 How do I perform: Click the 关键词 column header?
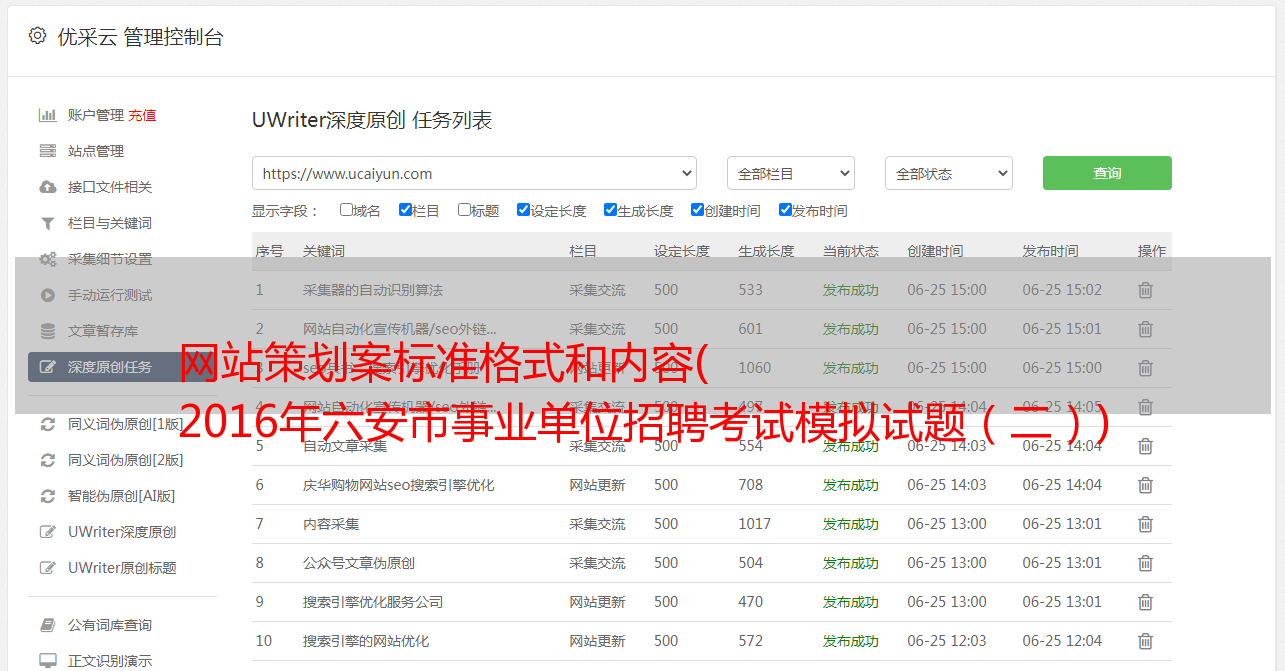click(324, 251)
